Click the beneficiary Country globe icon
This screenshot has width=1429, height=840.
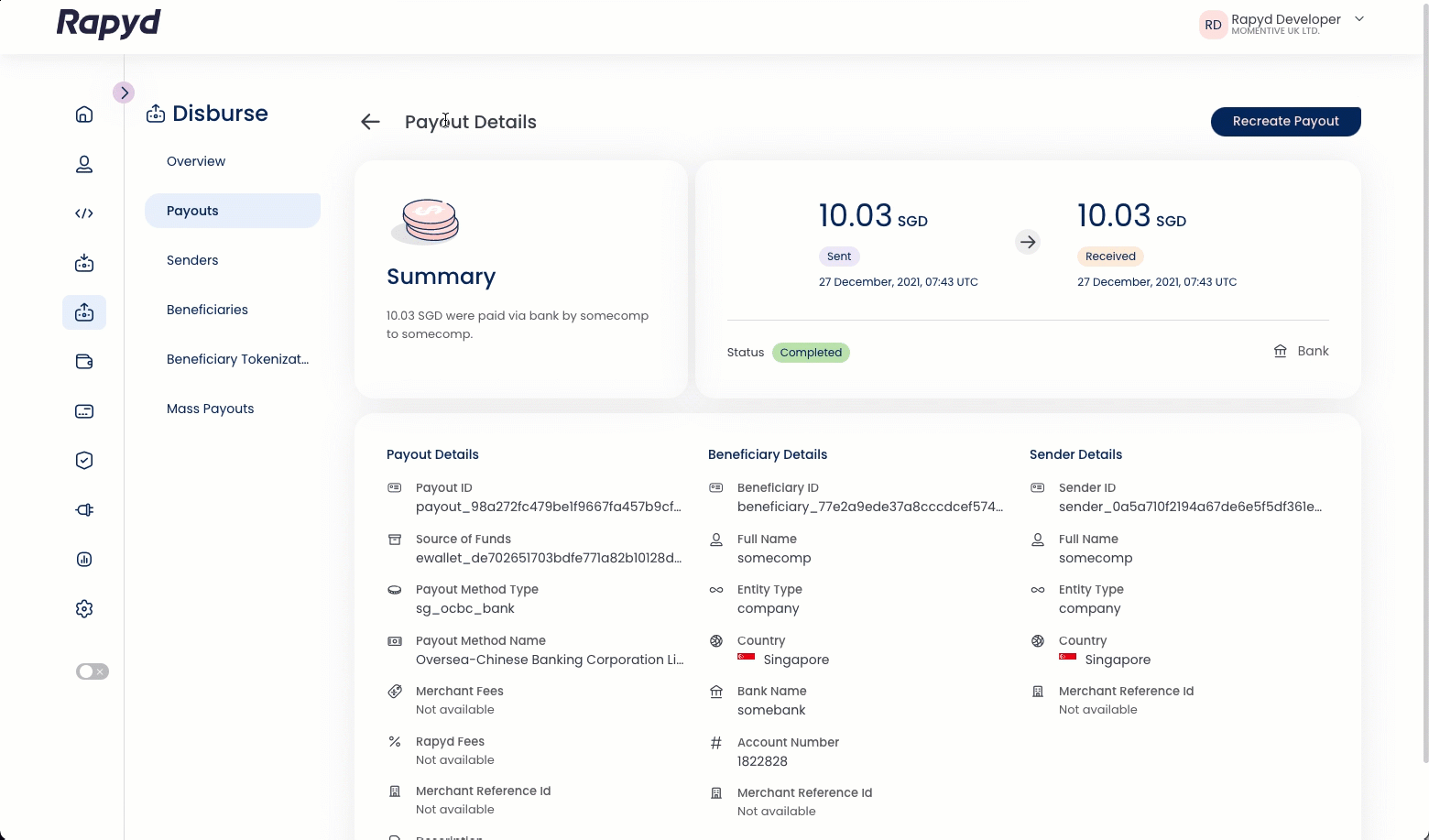tap(716, 640)
